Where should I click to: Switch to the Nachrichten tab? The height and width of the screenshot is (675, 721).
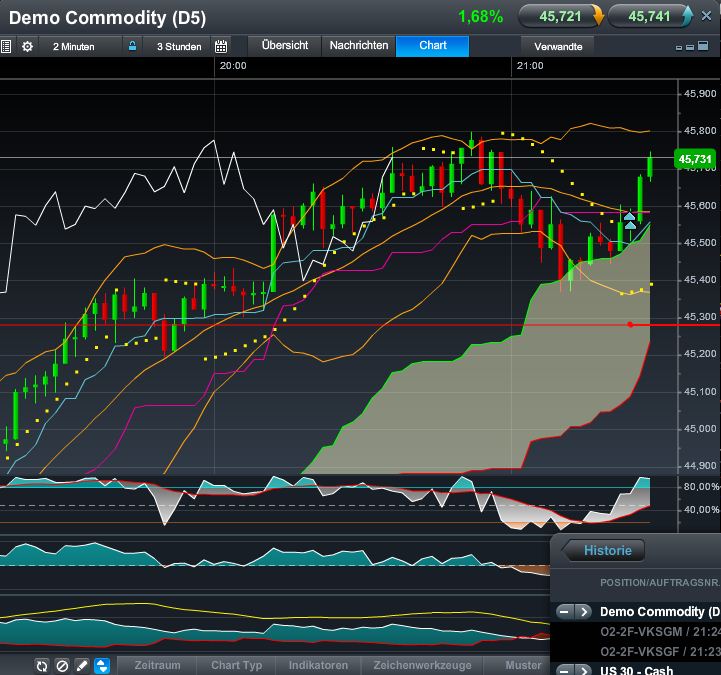point(359,46)
